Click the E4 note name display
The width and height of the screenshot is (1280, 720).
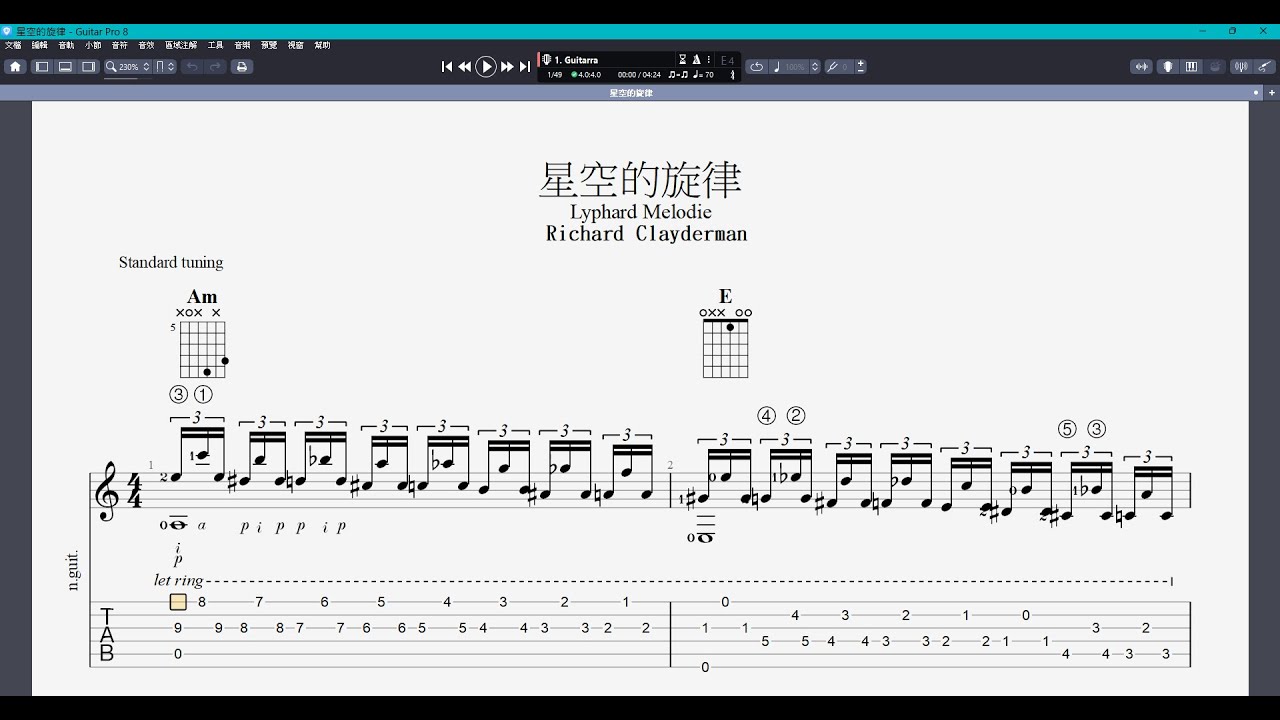pos(727,61)
